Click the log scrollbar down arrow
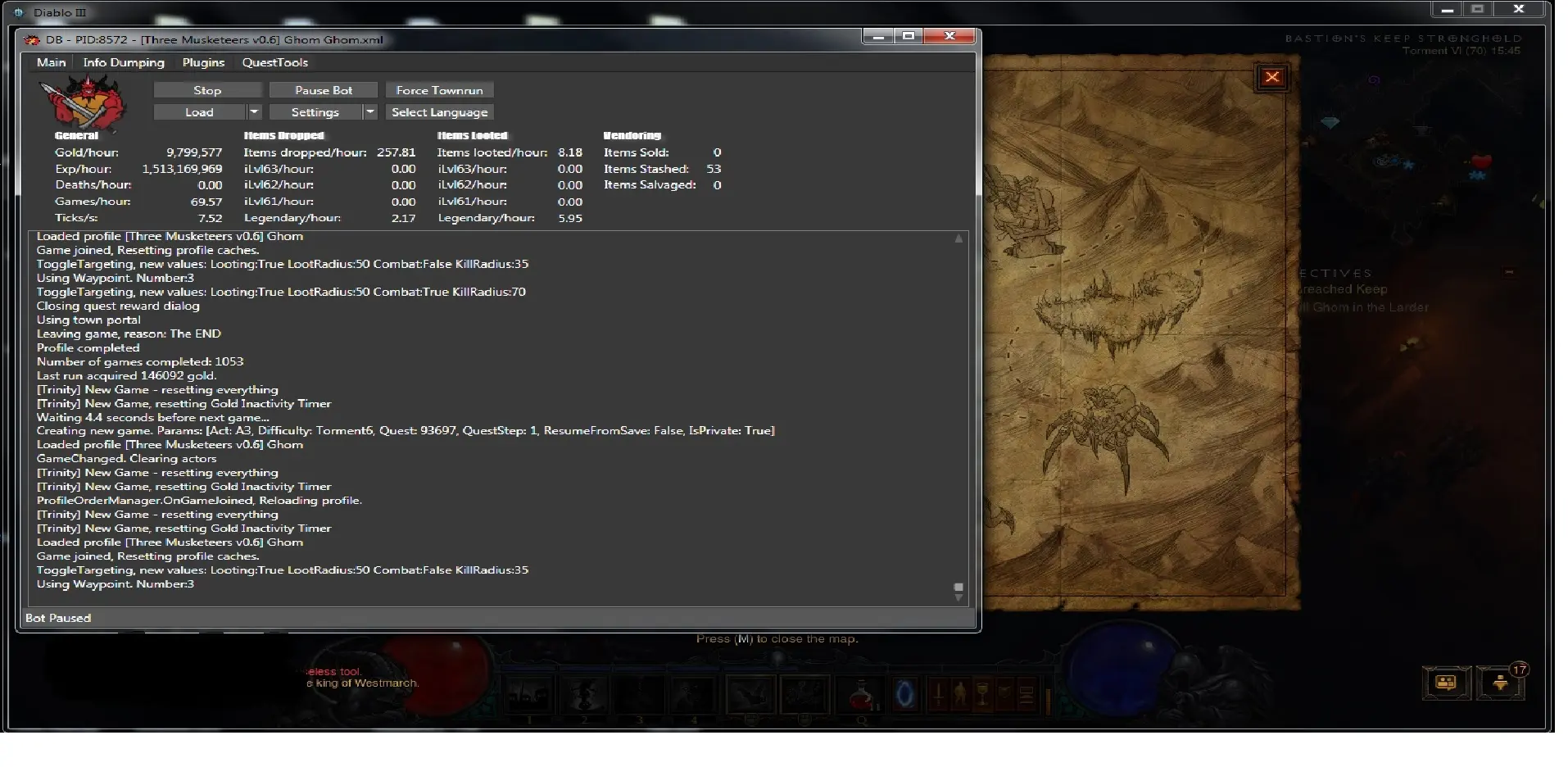The width and height of the screenshot is (1568, 767). 958,598
